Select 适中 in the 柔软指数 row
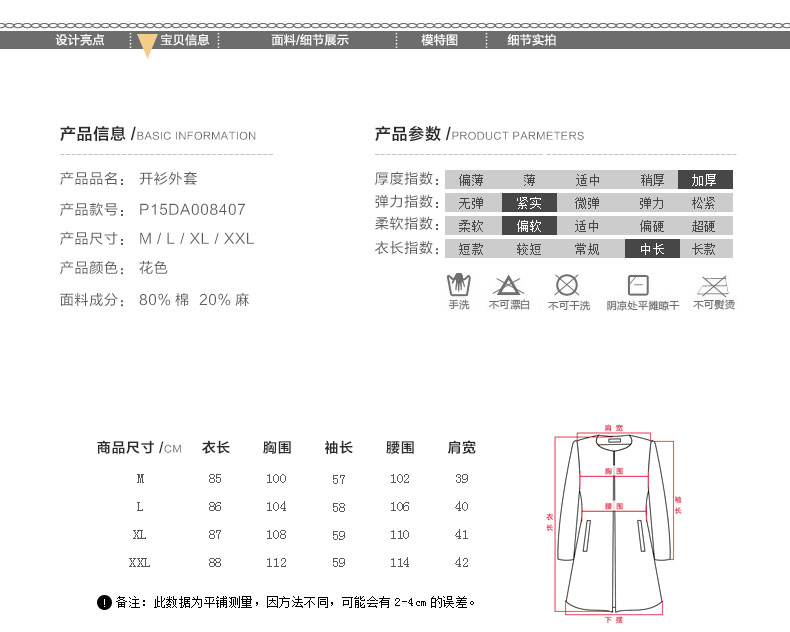Image resolution: width=790 pixels, height=632 pixels. (587, 226)
